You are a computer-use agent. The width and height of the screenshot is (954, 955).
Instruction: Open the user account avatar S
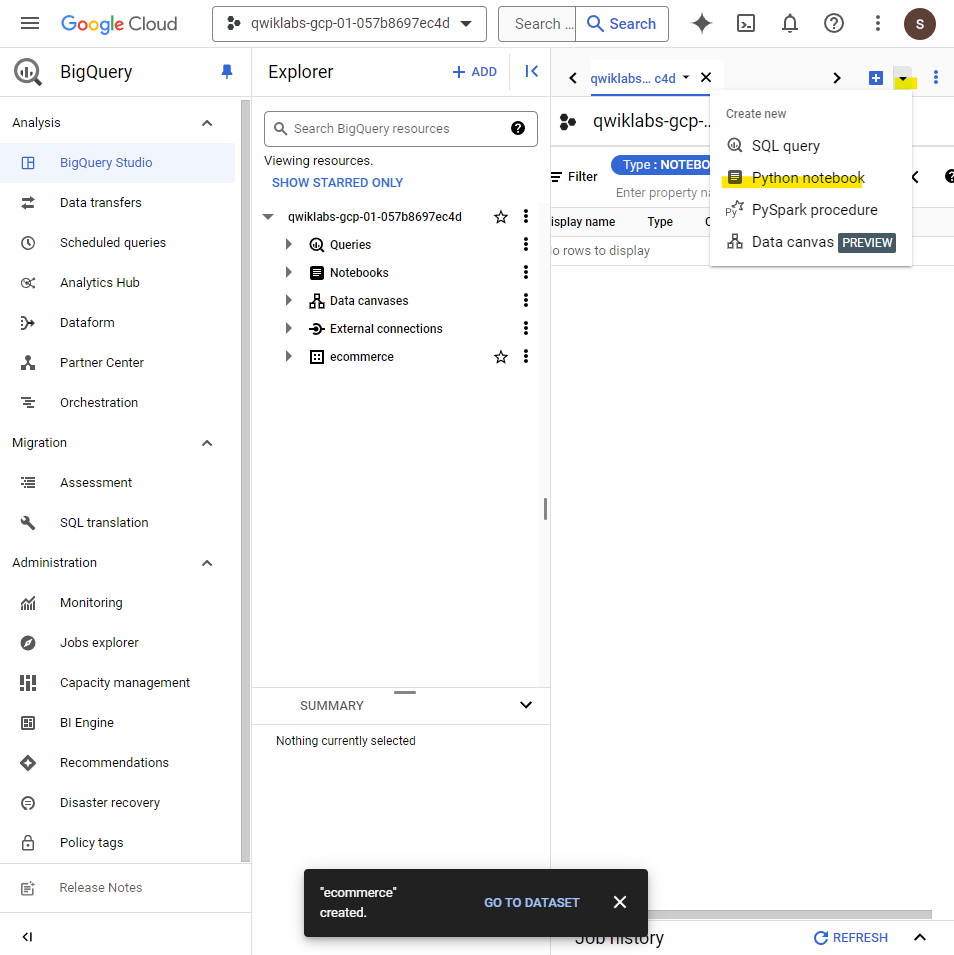[x=919, y=24]
